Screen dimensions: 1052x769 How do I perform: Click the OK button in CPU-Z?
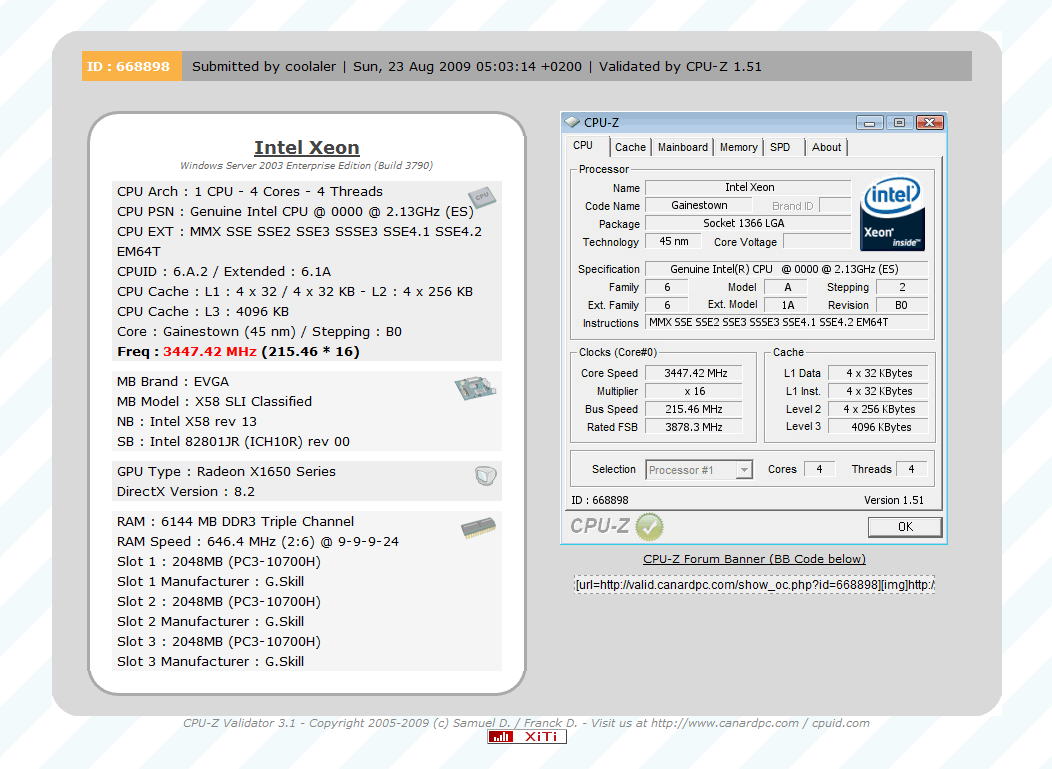click(x=905, y=527)
